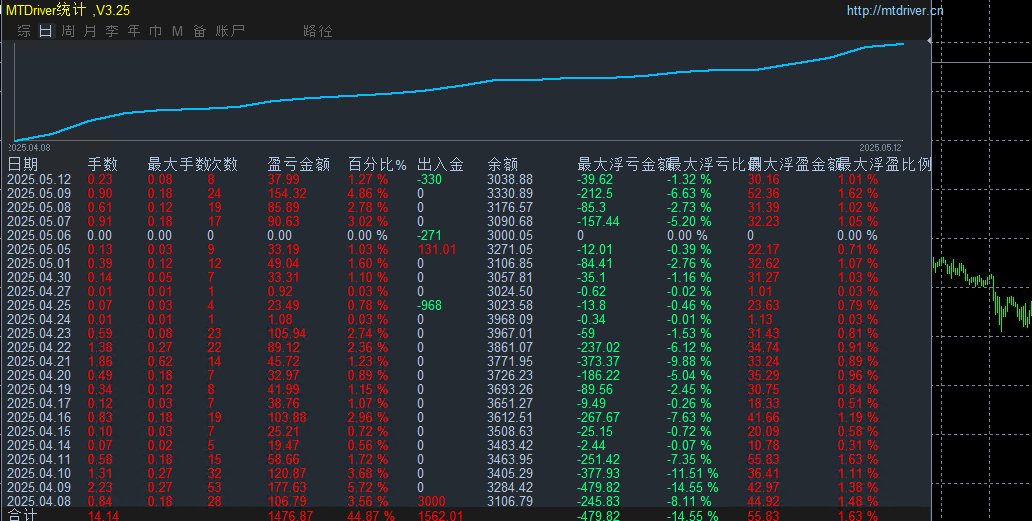This screenshot has height=521, width=1032.
Task: Click the 5.72 % percentage cell
Action: (368, 487)
